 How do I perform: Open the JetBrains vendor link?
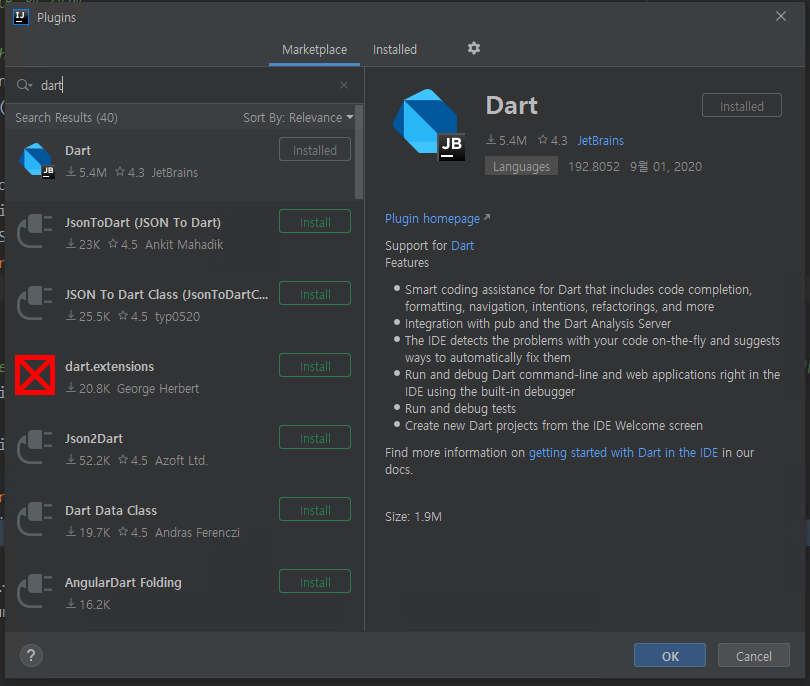click(x=600, y=141)
